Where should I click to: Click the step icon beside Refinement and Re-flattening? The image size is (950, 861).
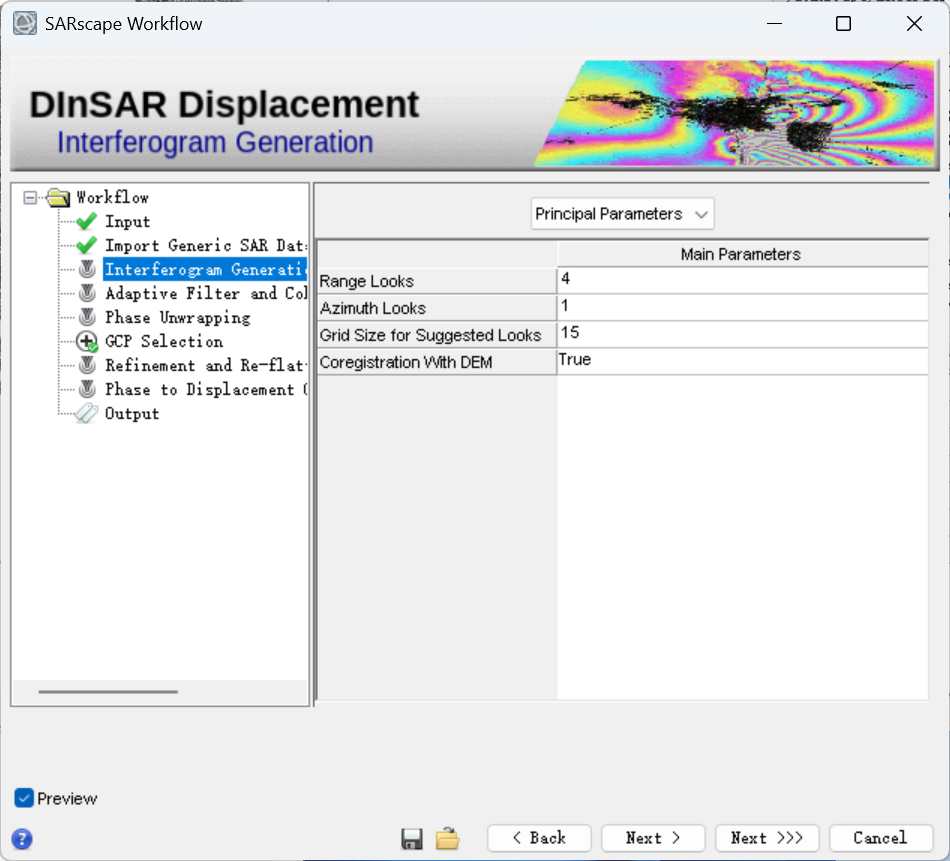pyautogui.click(x=87, y=365)
